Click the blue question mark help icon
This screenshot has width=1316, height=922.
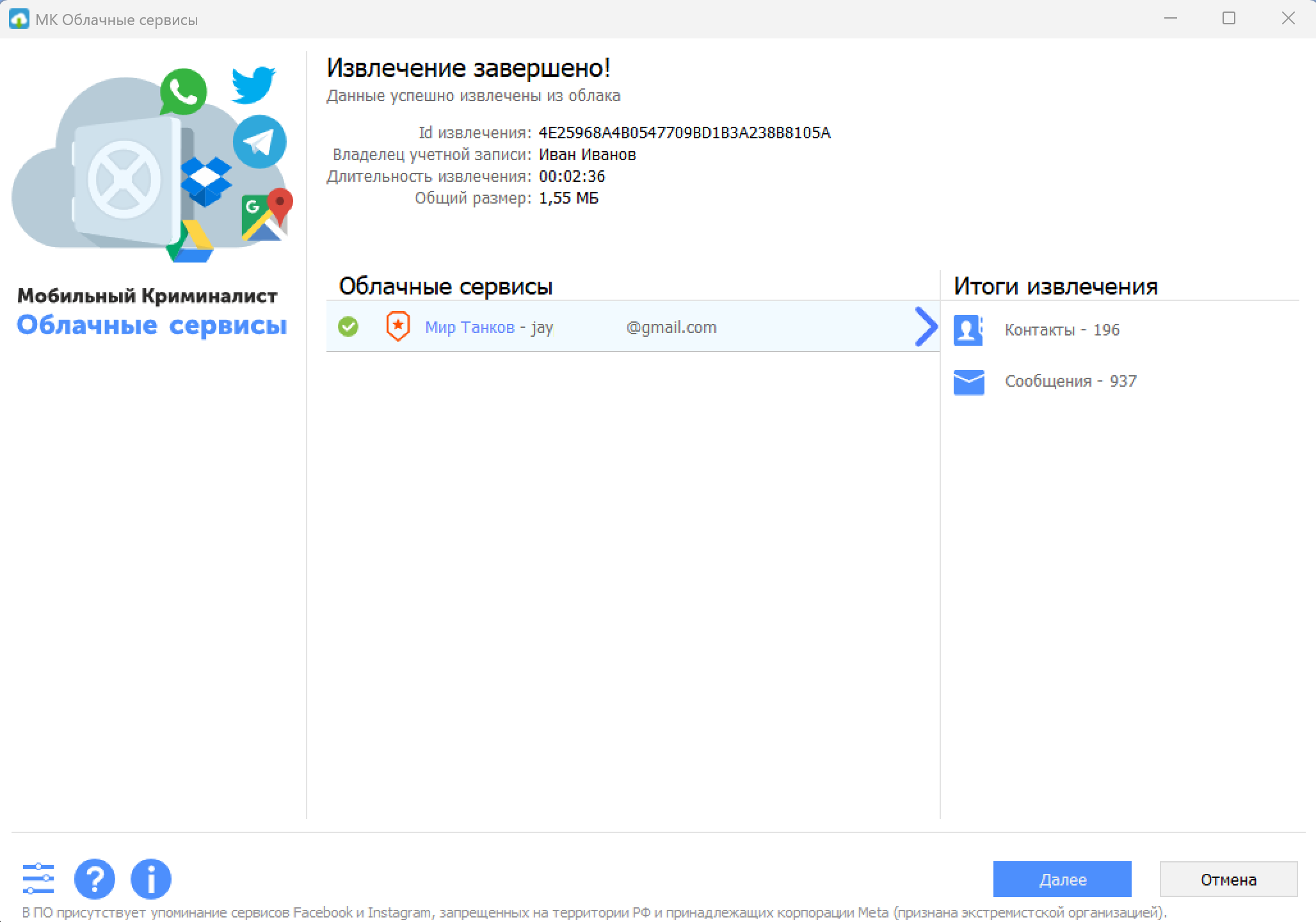95,878
